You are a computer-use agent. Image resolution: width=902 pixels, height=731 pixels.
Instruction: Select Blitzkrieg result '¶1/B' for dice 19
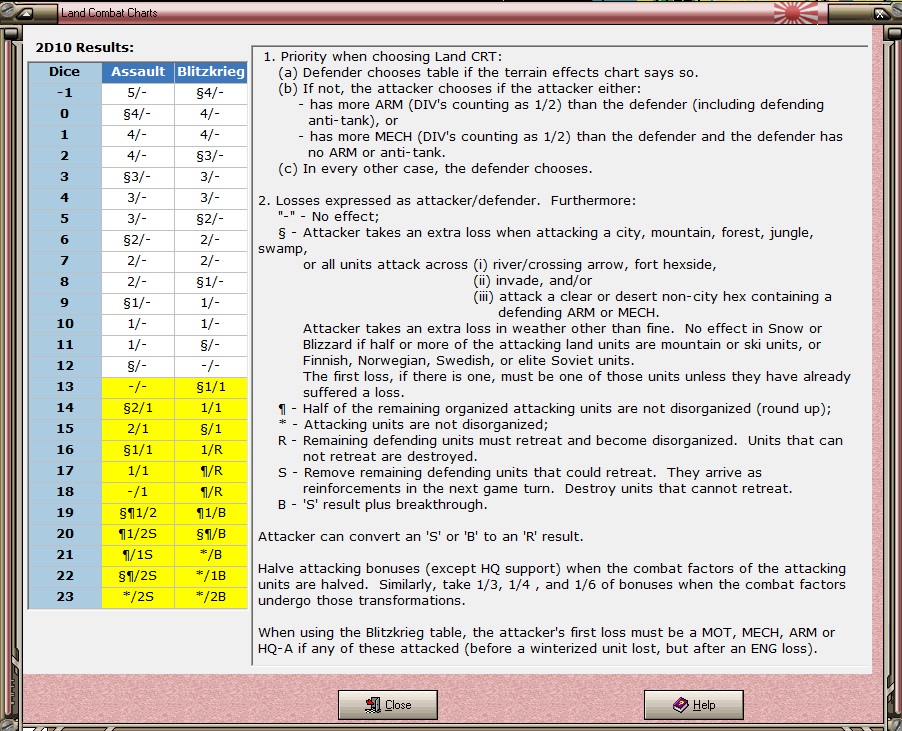tap(211, 513)
